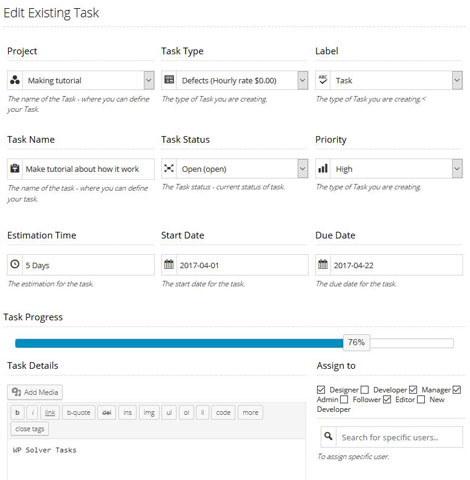Screen dimensions: 470x480
Task: Click the close tags button
Action: [29, 429]
